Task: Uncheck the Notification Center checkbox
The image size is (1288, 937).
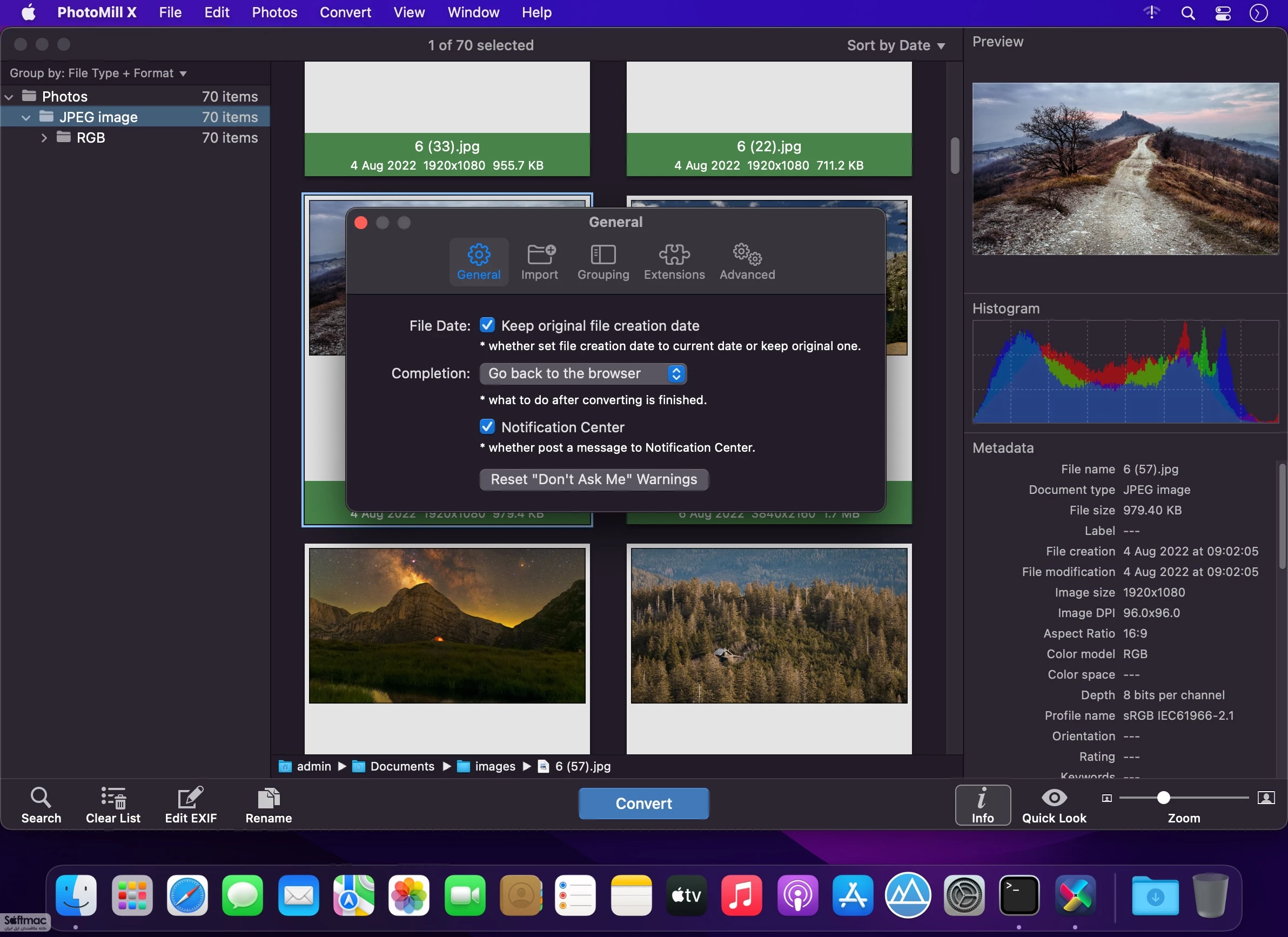Action: (x=487, y=426)
